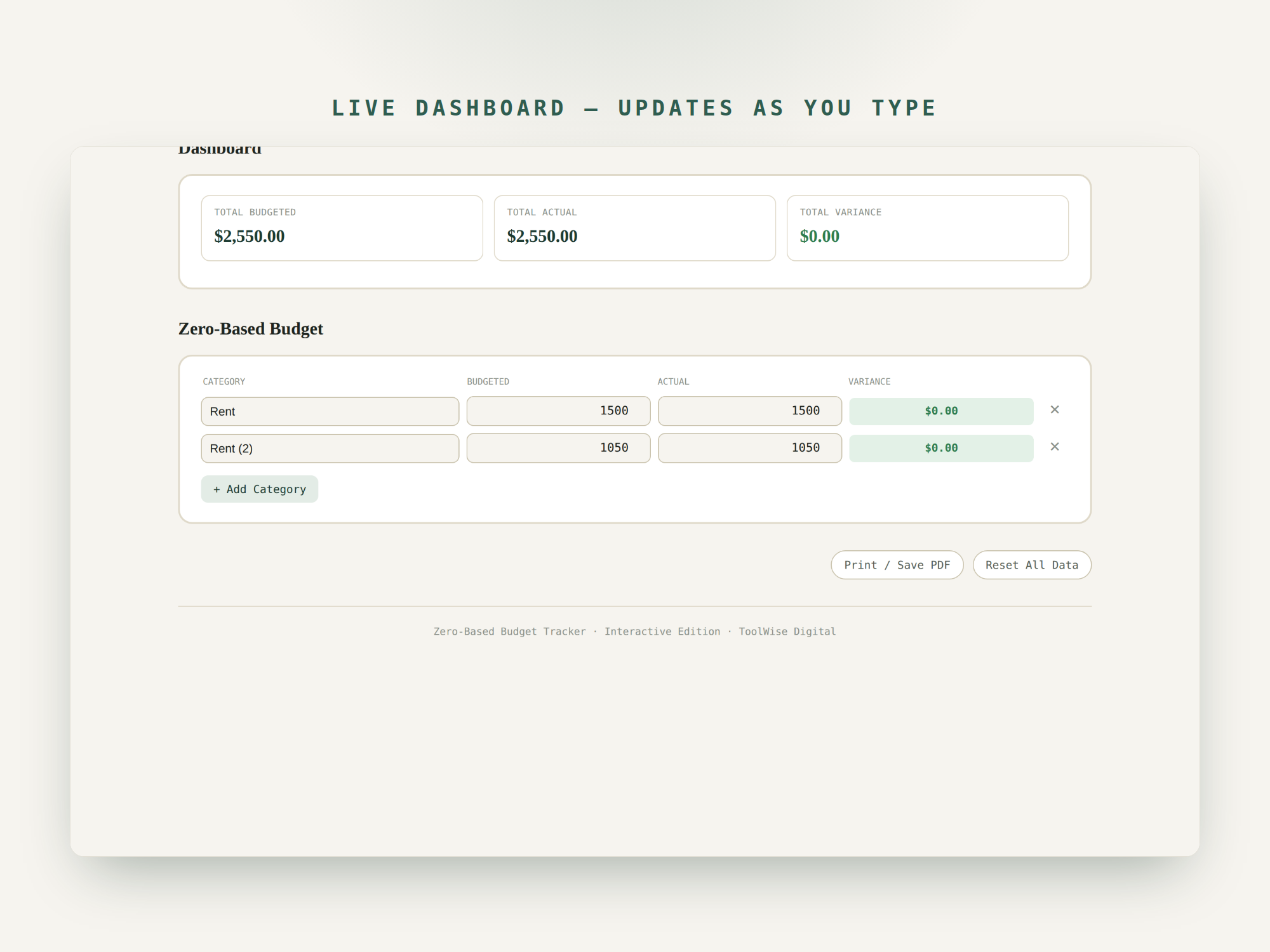The height and width of the screenshot is (952, 1270).
Task: Remove the Rent row with X icon
Action: point(1055,410)
